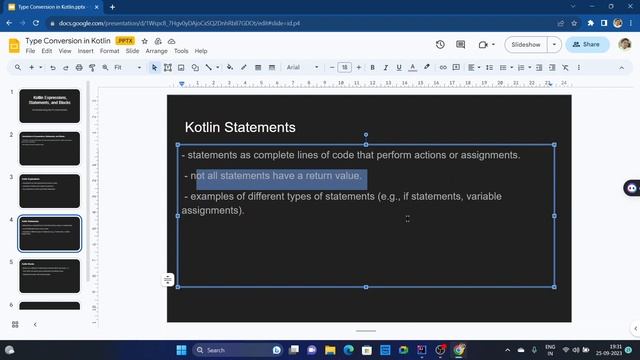Image resolution: width=640 pixels, height=360 pixels.
Task: Expand line type dropdown arrow
Action: point(218,67)
